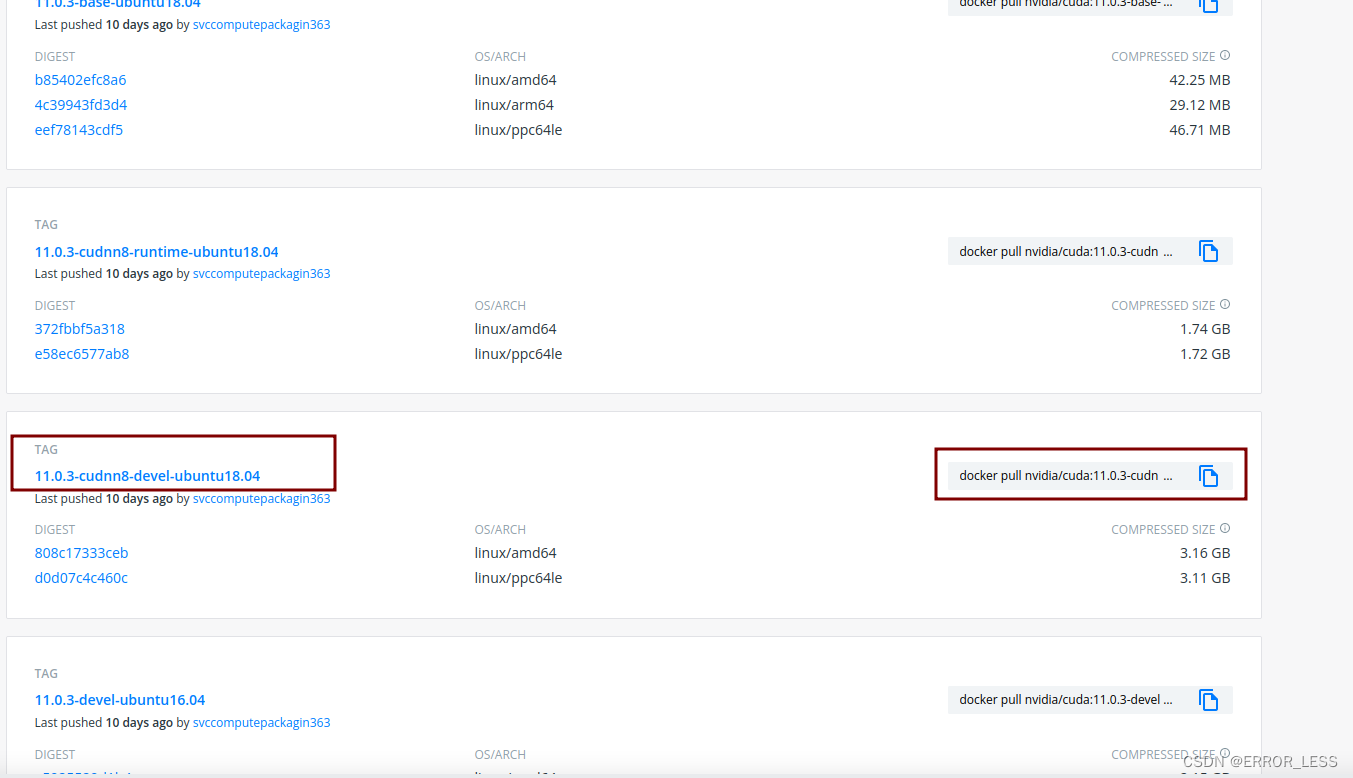Open the 11.0.3-cudnn8-runtime-ubuntu18.04 tag

(156, 251)
